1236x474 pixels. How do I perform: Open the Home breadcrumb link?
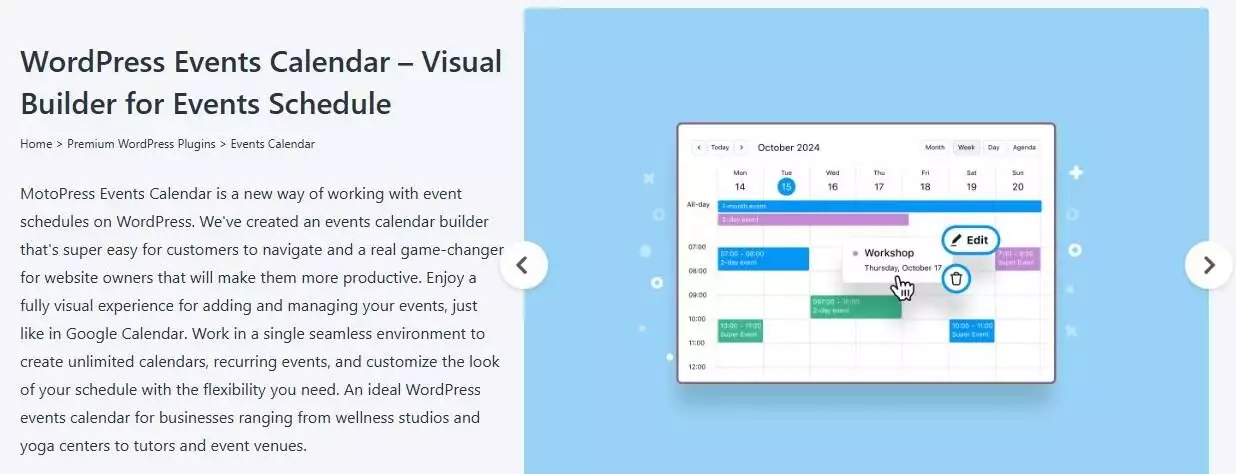coord(36,144)
